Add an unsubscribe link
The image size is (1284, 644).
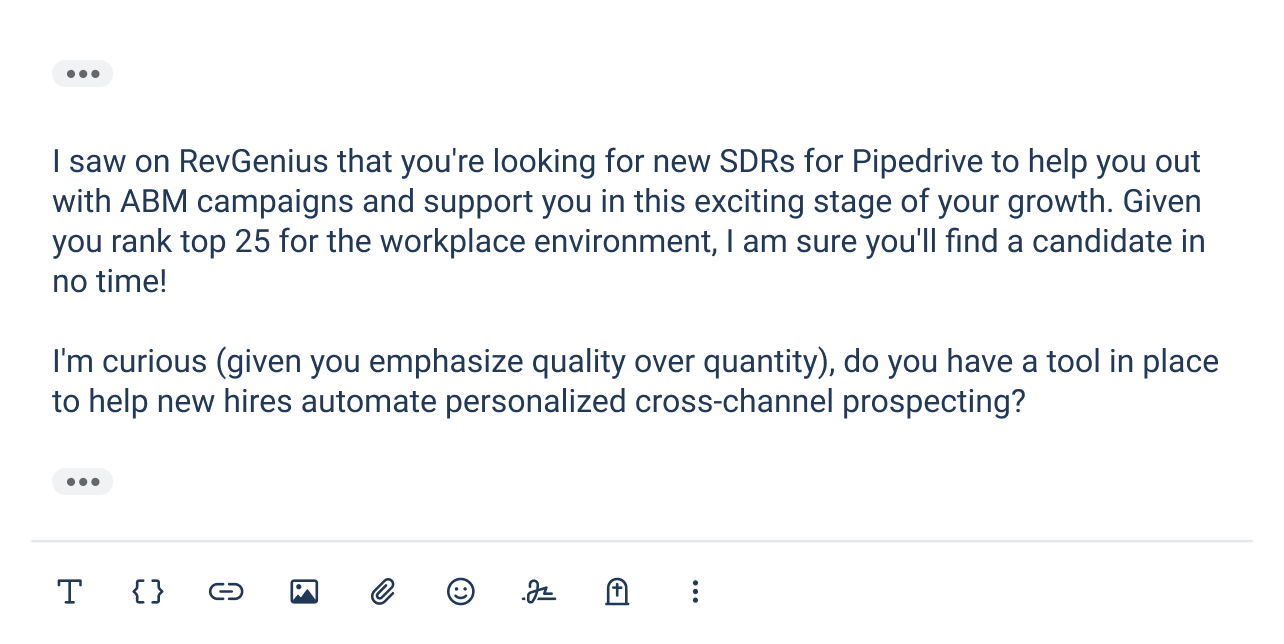616,592
